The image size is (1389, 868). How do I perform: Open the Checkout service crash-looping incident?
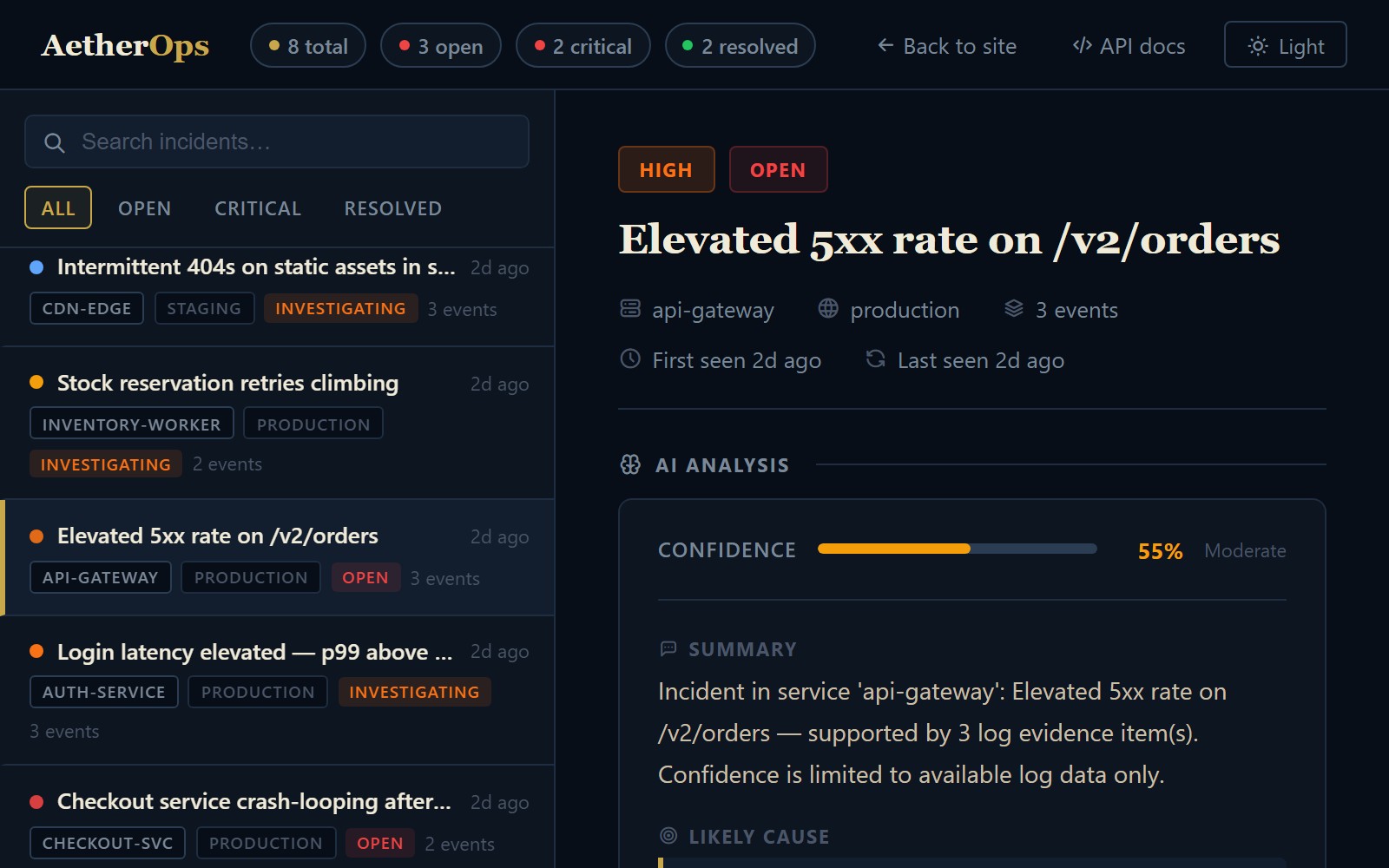coord(278,818)
